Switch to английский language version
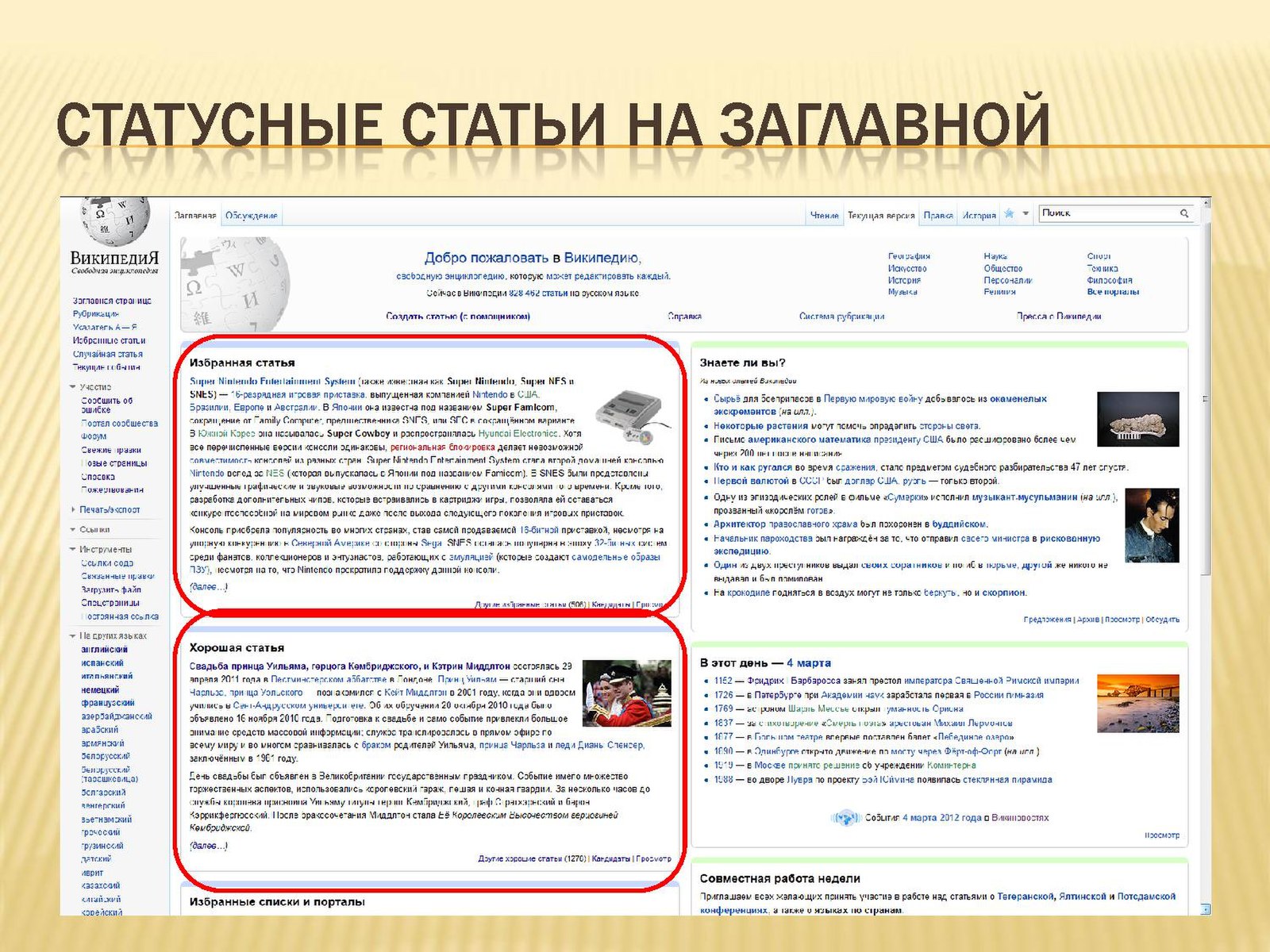 click(104, 649)
